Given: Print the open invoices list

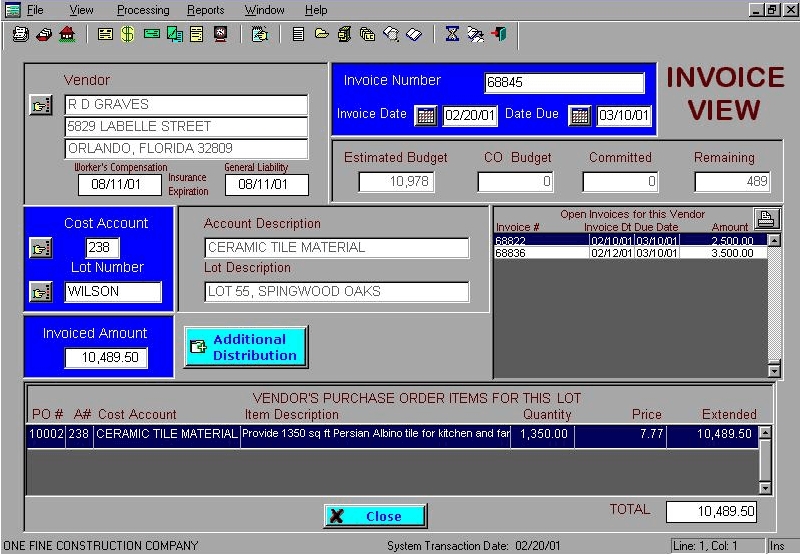Looking at the screenshot, I should (x=765, y=219).
